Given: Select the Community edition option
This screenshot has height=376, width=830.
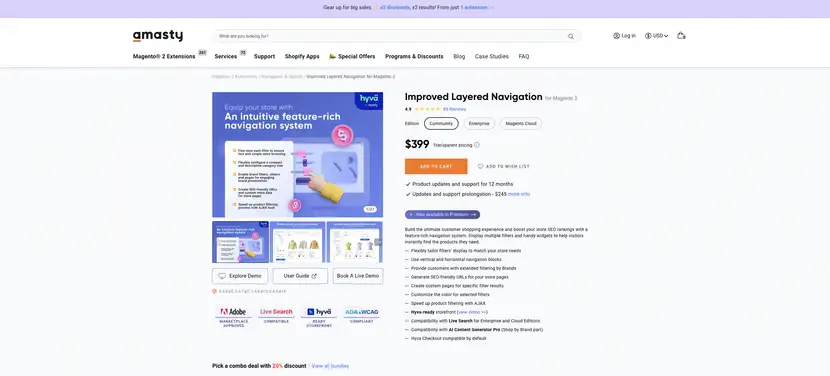Looking at the screenshot, I should (441, 123).
